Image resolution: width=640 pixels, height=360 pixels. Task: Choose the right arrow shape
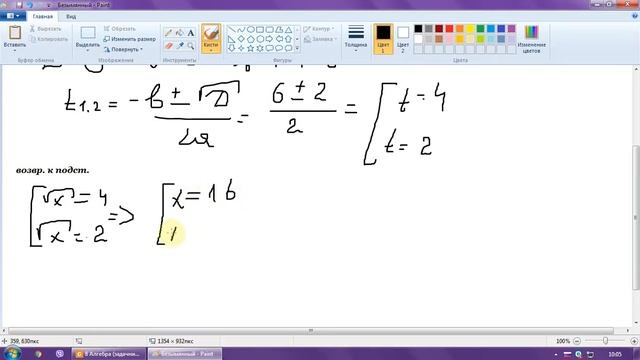point(269,39)
